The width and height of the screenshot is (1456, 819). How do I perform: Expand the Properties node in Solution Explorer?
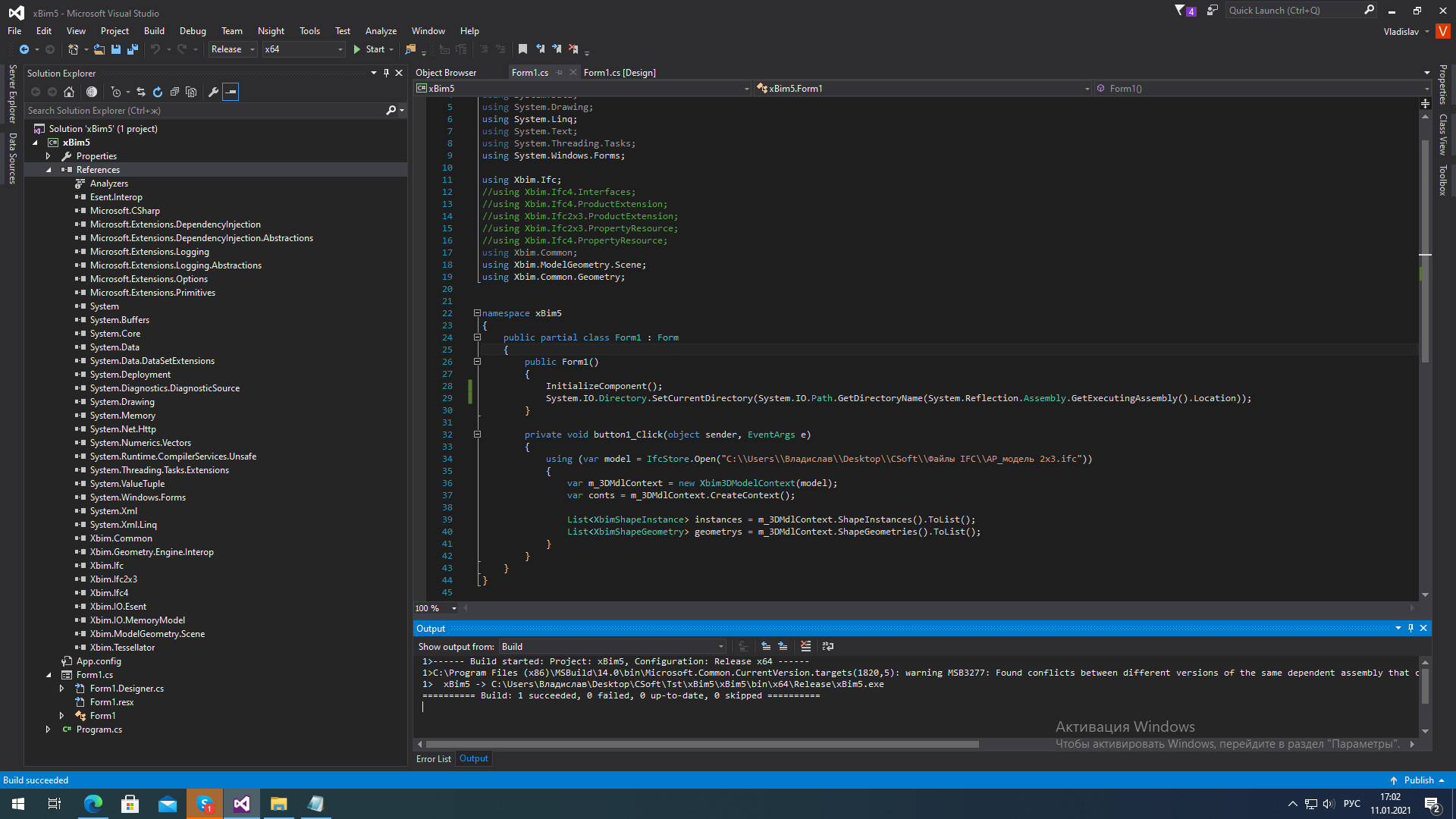click(48, 155)
